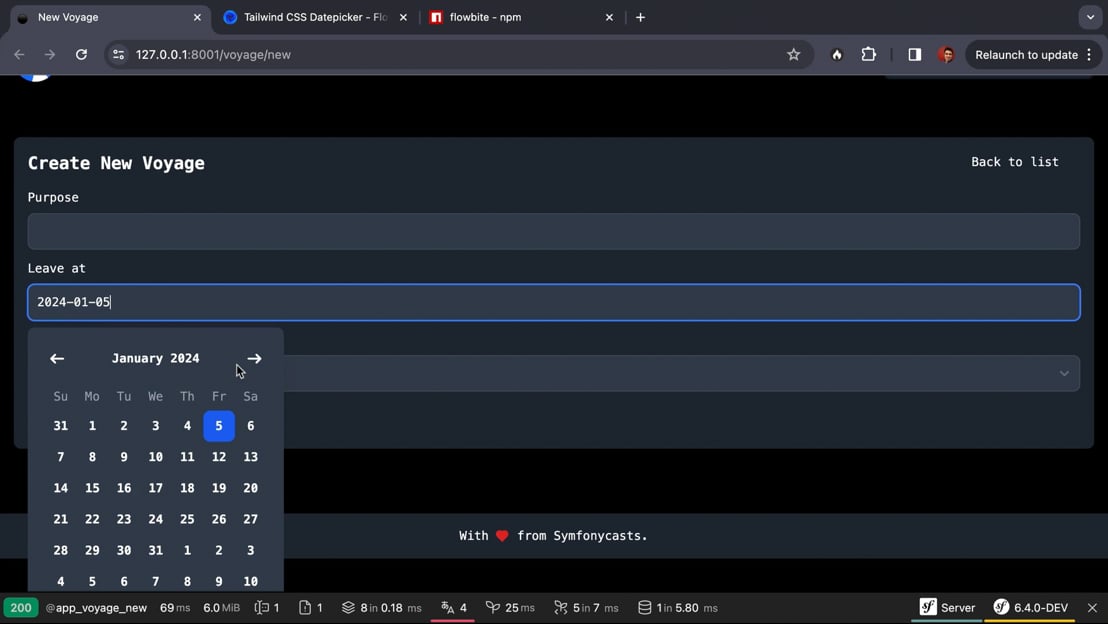Open the Symfony Server panel

tap(947, 608)
